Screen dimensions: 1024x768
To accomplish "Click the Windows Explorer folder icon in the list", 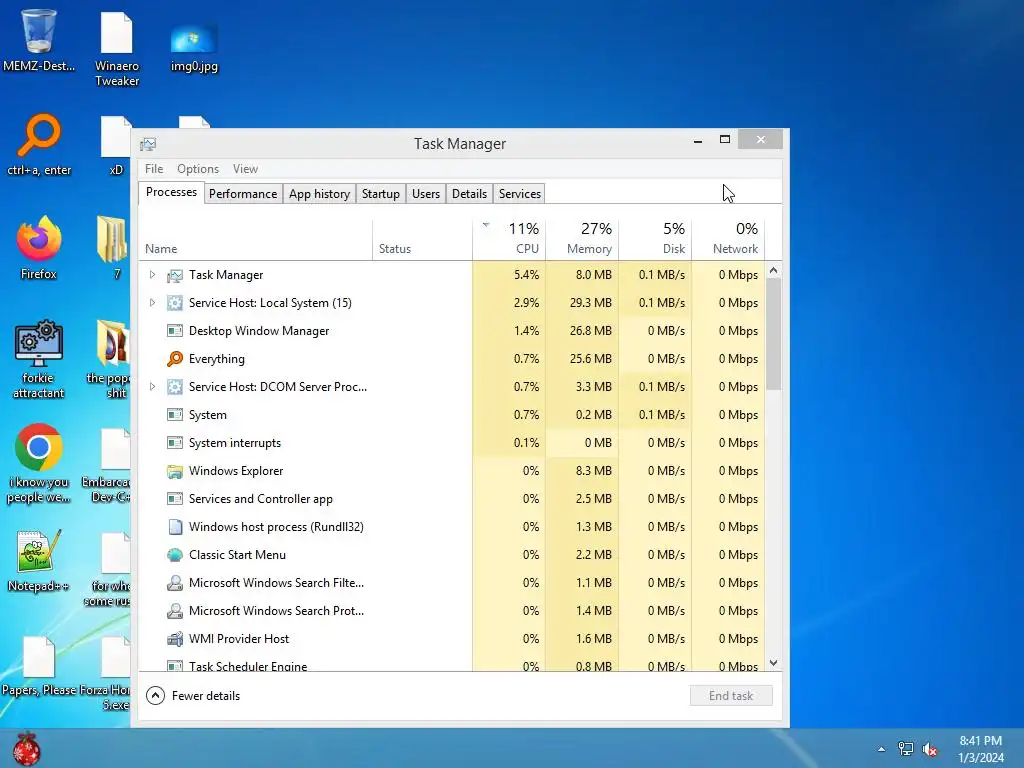I will coord(174,472).
